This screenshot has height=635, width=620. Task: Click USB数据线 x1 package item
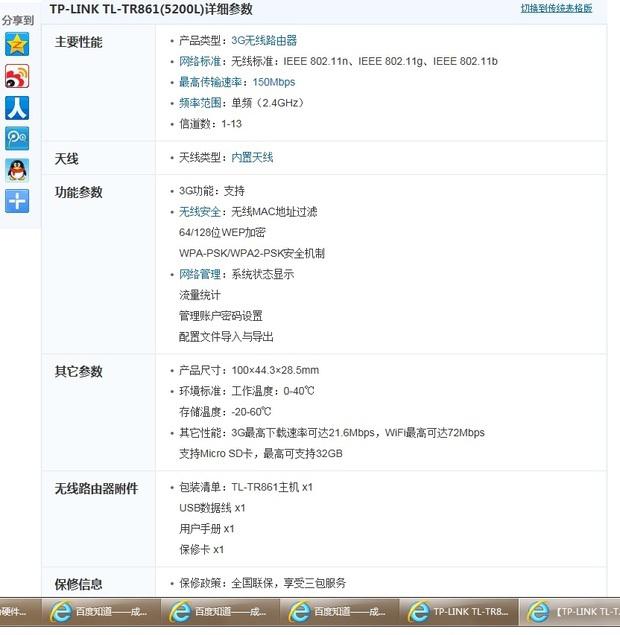point(212,508)
